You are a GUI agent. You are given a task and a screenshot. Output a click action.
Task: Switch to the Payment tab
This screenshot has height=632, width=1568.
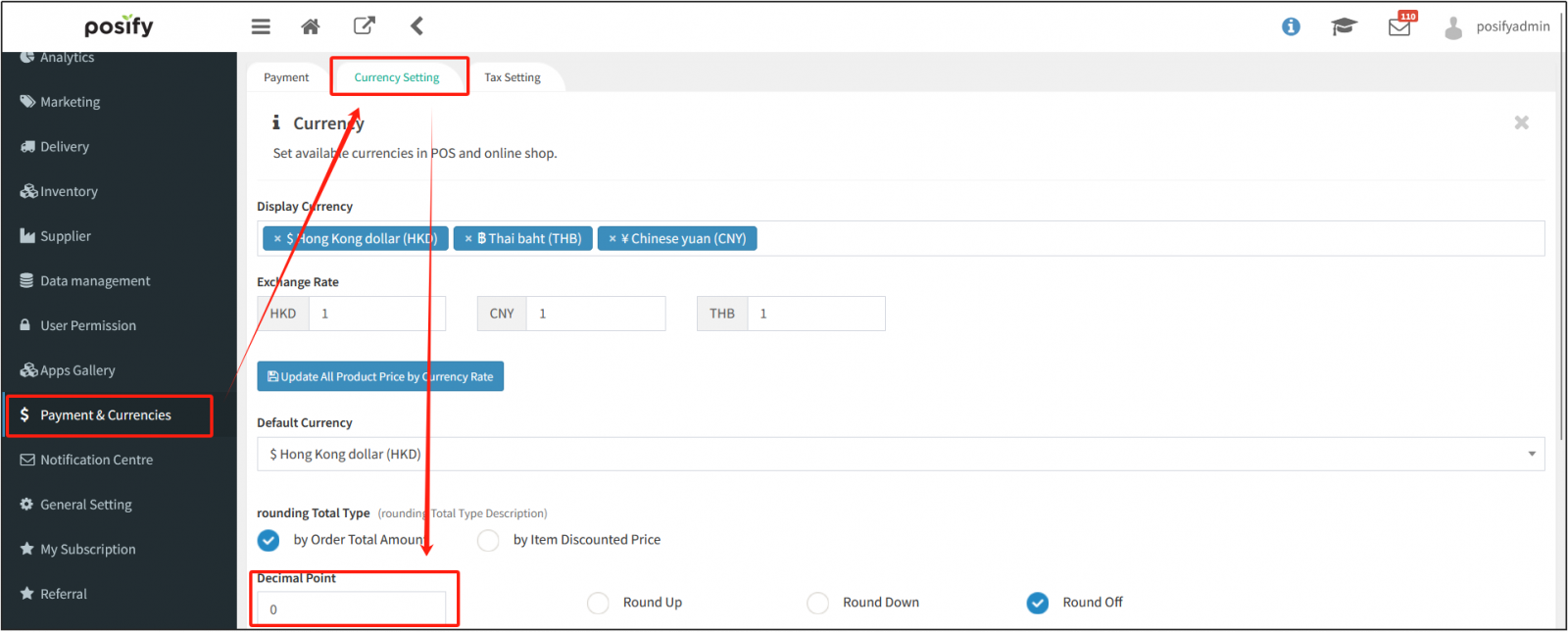pyautogui.click(x=286, y=77)
